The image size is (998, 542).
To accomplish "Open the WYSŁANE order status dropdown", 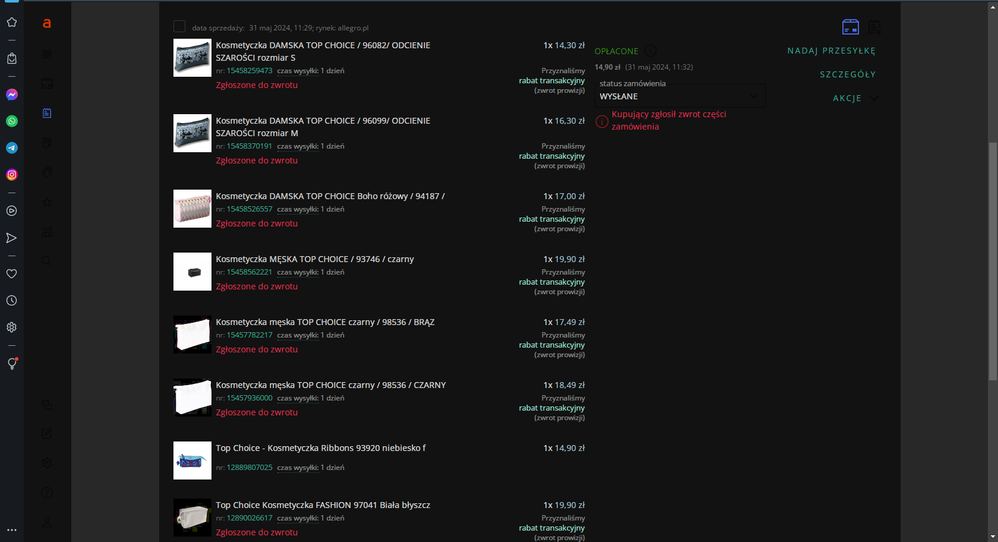I will click(679, 96).
